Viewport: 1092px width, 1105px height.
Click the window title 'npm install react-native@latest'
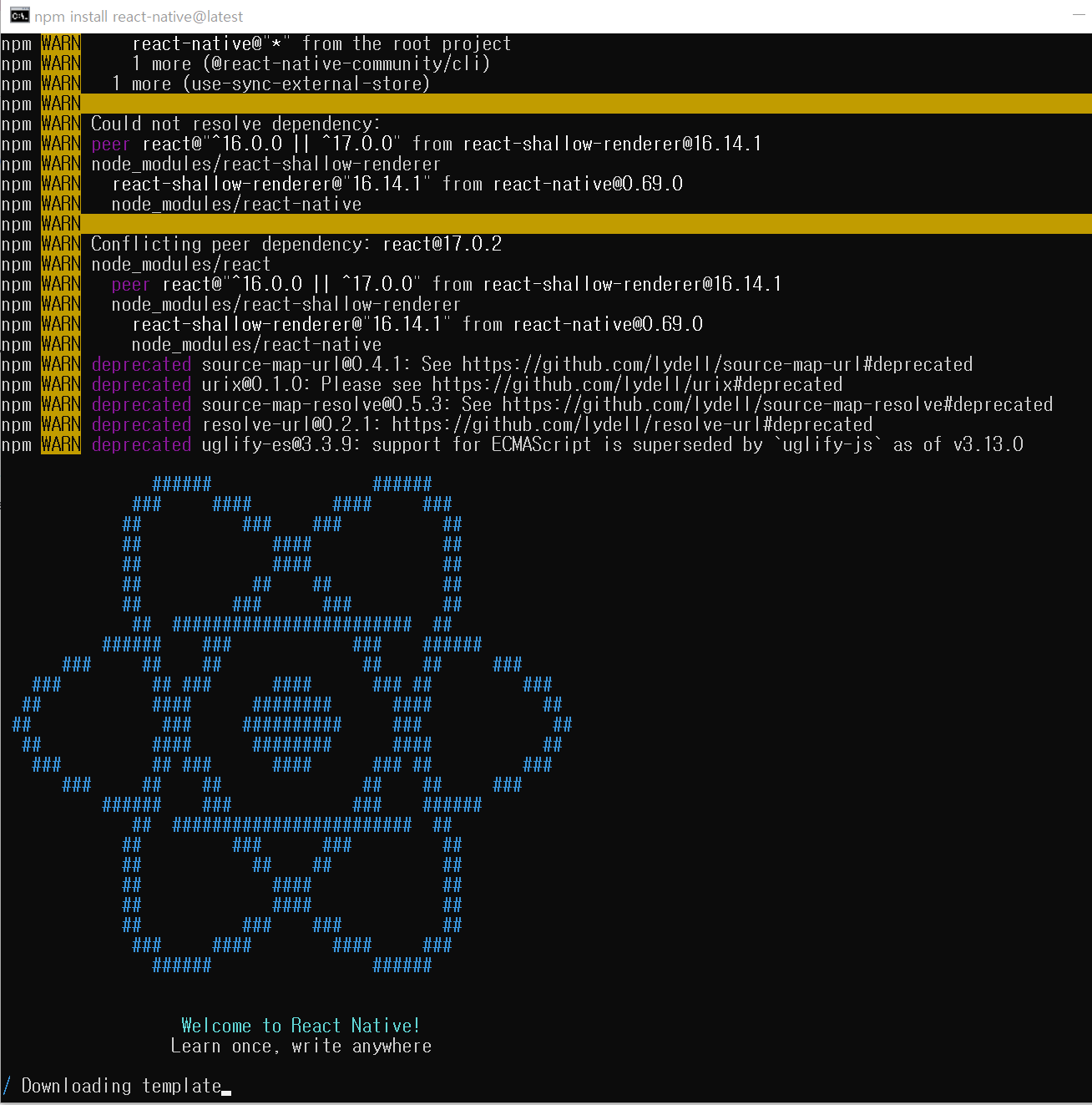click(139, 17)
